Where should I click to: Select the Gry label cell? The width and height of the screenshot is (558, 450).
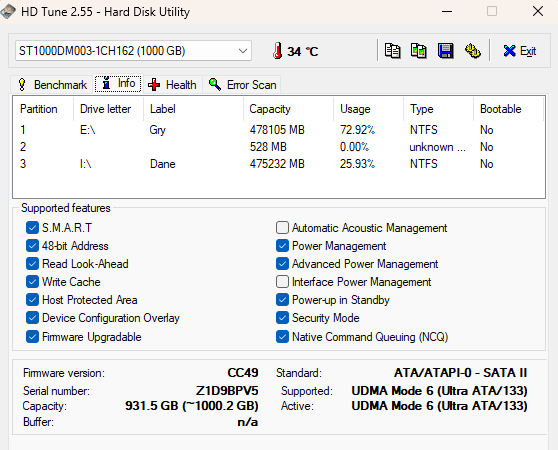tap(158, 130)
